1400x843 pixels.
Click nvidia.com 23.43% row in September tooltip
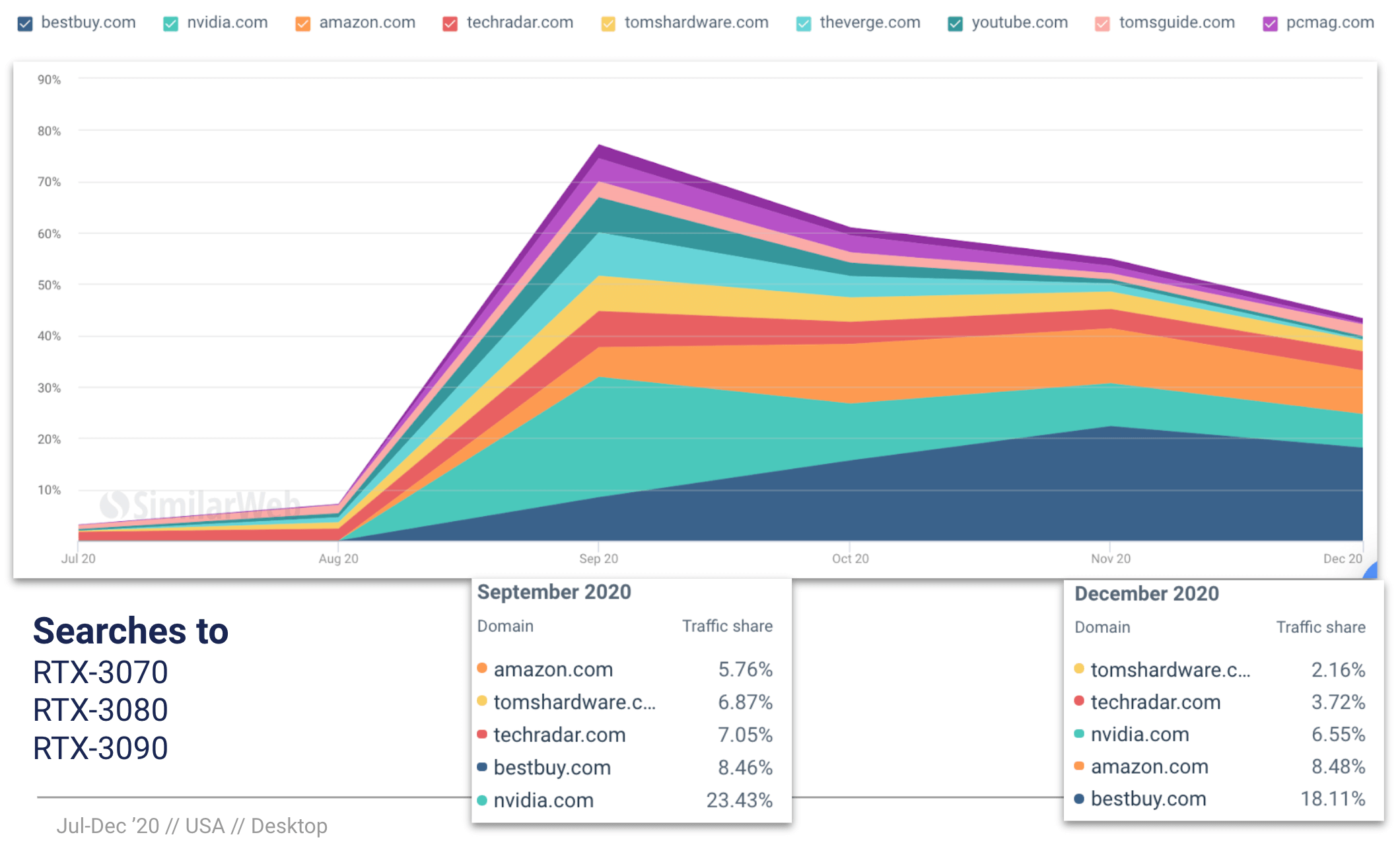point(625,800)
